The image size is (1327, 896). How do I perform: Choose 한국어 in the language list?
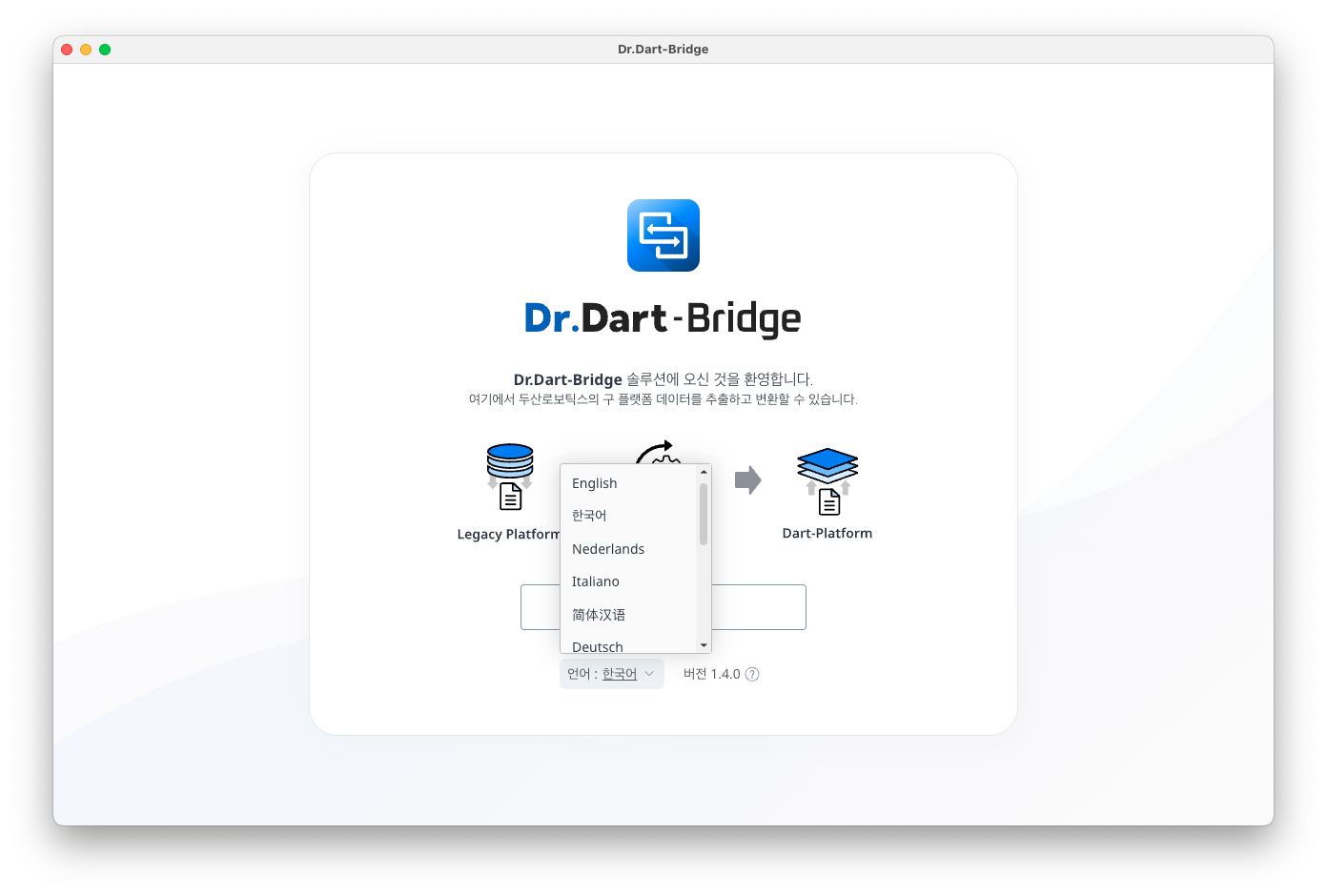click(628, 516)
